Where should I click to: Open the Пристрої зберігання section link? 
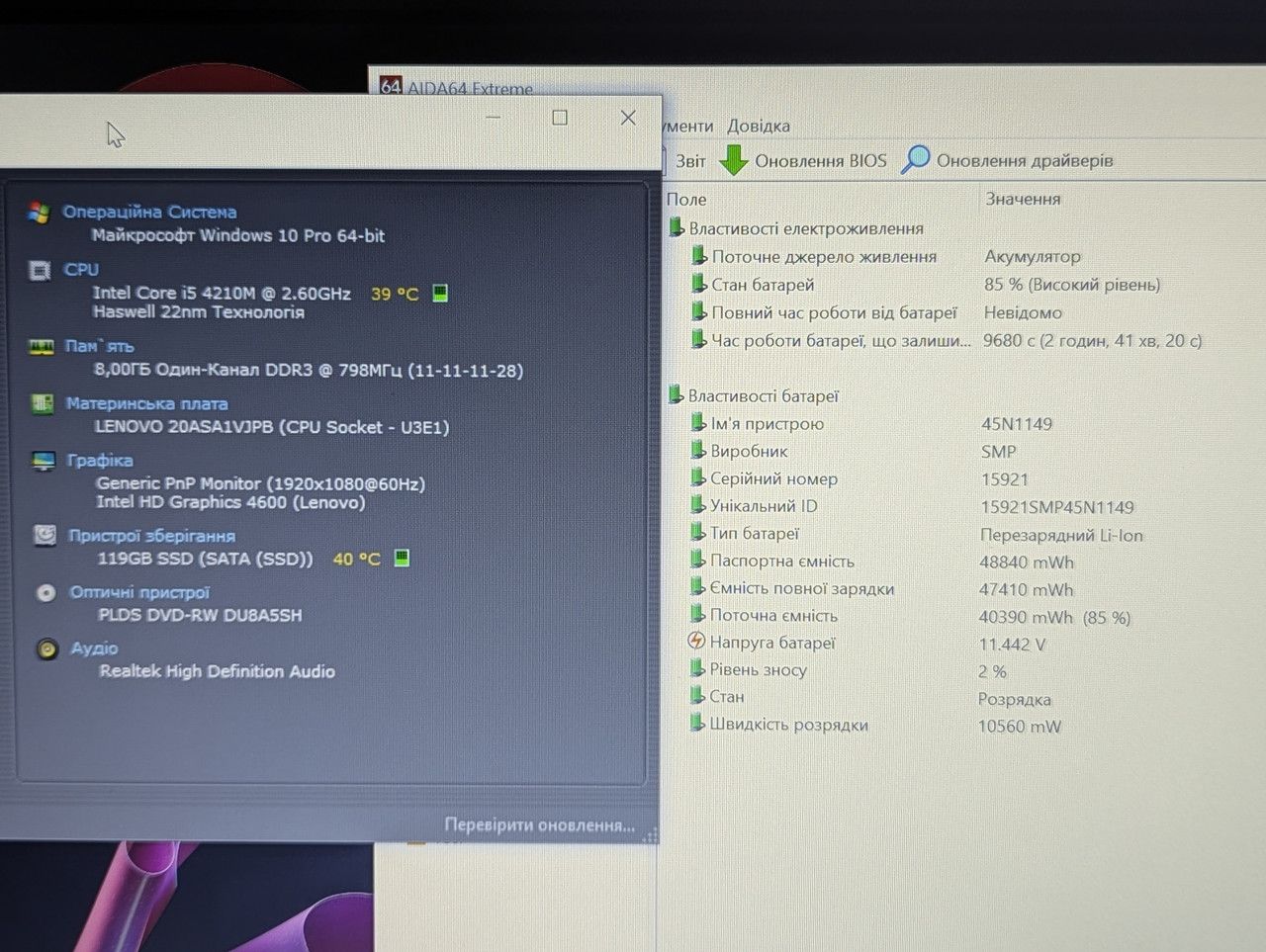pyautogui.click(x=151, y=536)
